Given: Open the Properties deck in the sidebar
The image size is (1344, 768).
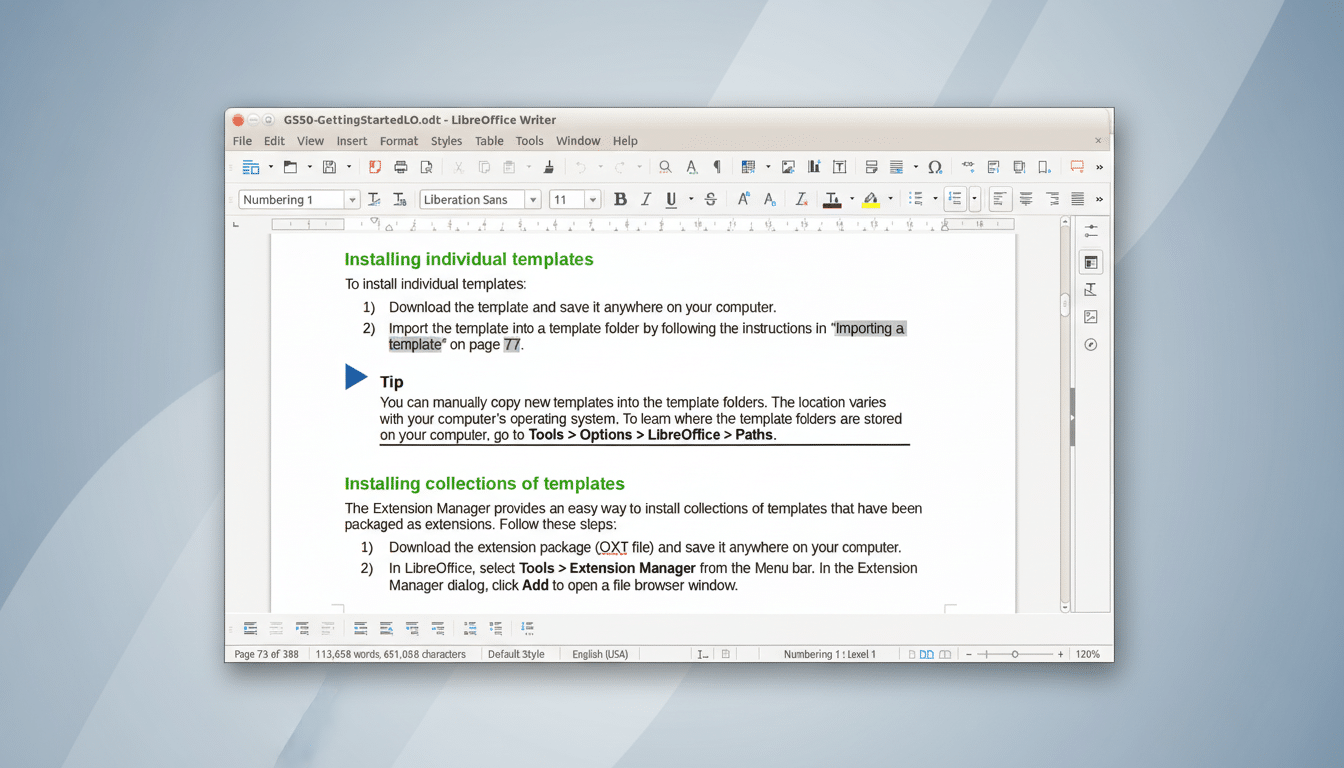Looking at the screenshot, I should pos(1090,261).
